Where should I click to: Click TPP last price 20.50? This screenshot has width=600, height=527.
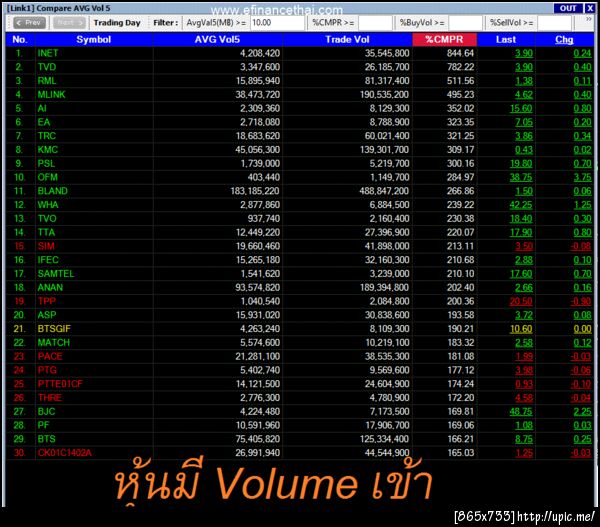(x=521, y=301)
